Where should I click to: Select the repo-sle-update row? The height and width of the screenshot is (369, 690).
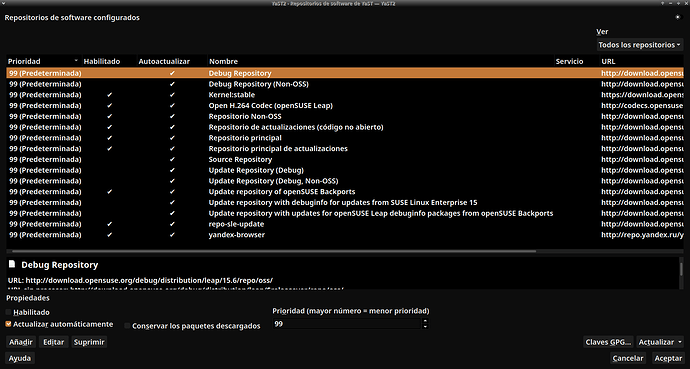[x=345, y=224]
